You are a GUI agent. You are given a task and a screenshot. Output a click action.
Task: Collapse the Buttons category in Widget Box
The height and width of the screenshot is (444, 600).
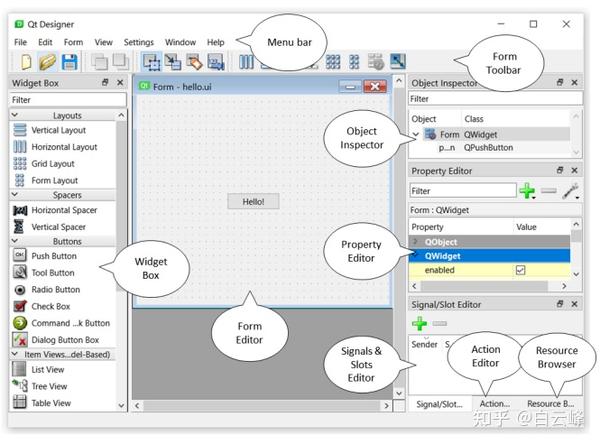click(15, 241)
